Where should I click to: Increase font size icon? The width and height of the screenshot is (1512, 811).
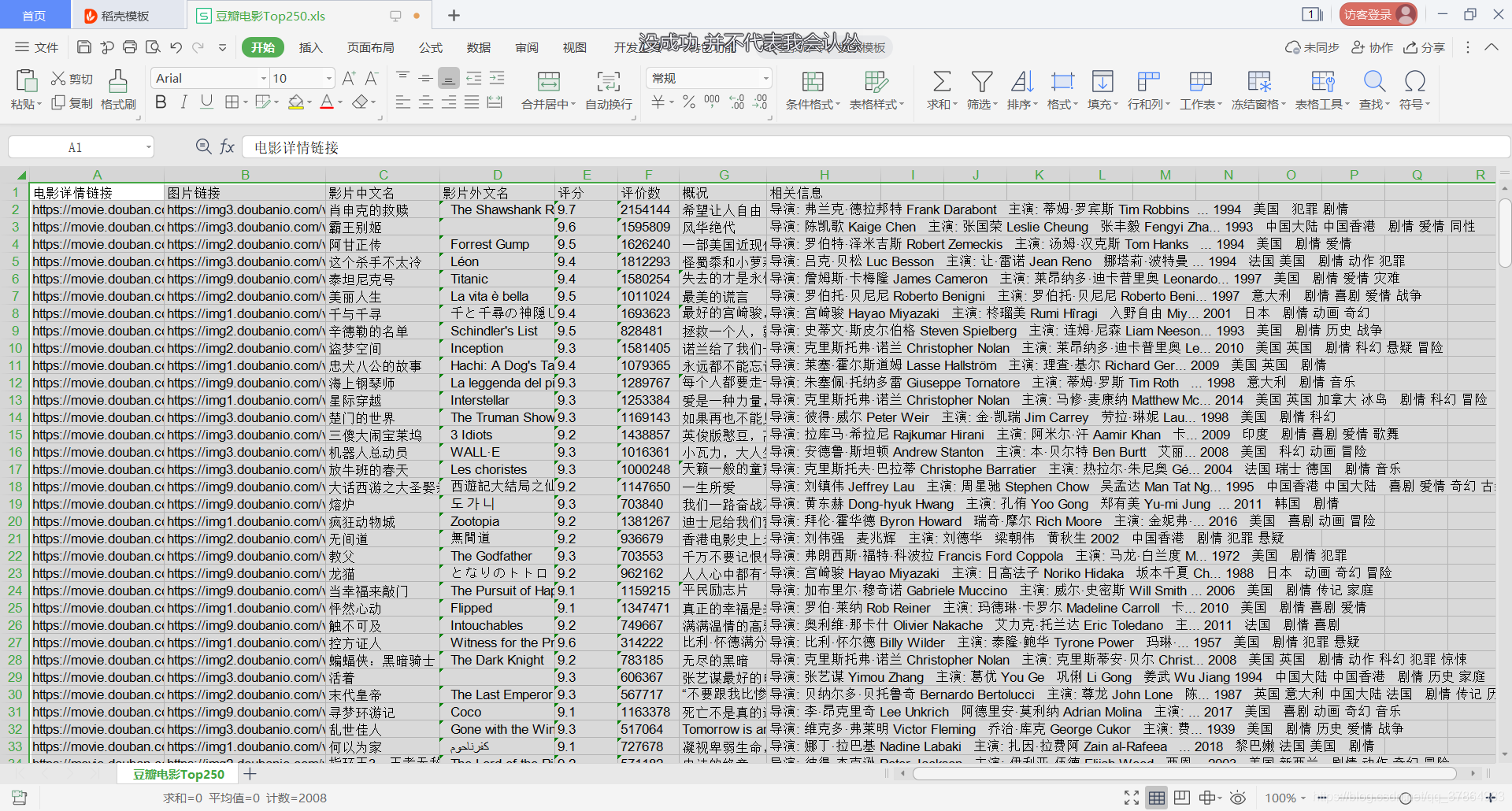349,78
